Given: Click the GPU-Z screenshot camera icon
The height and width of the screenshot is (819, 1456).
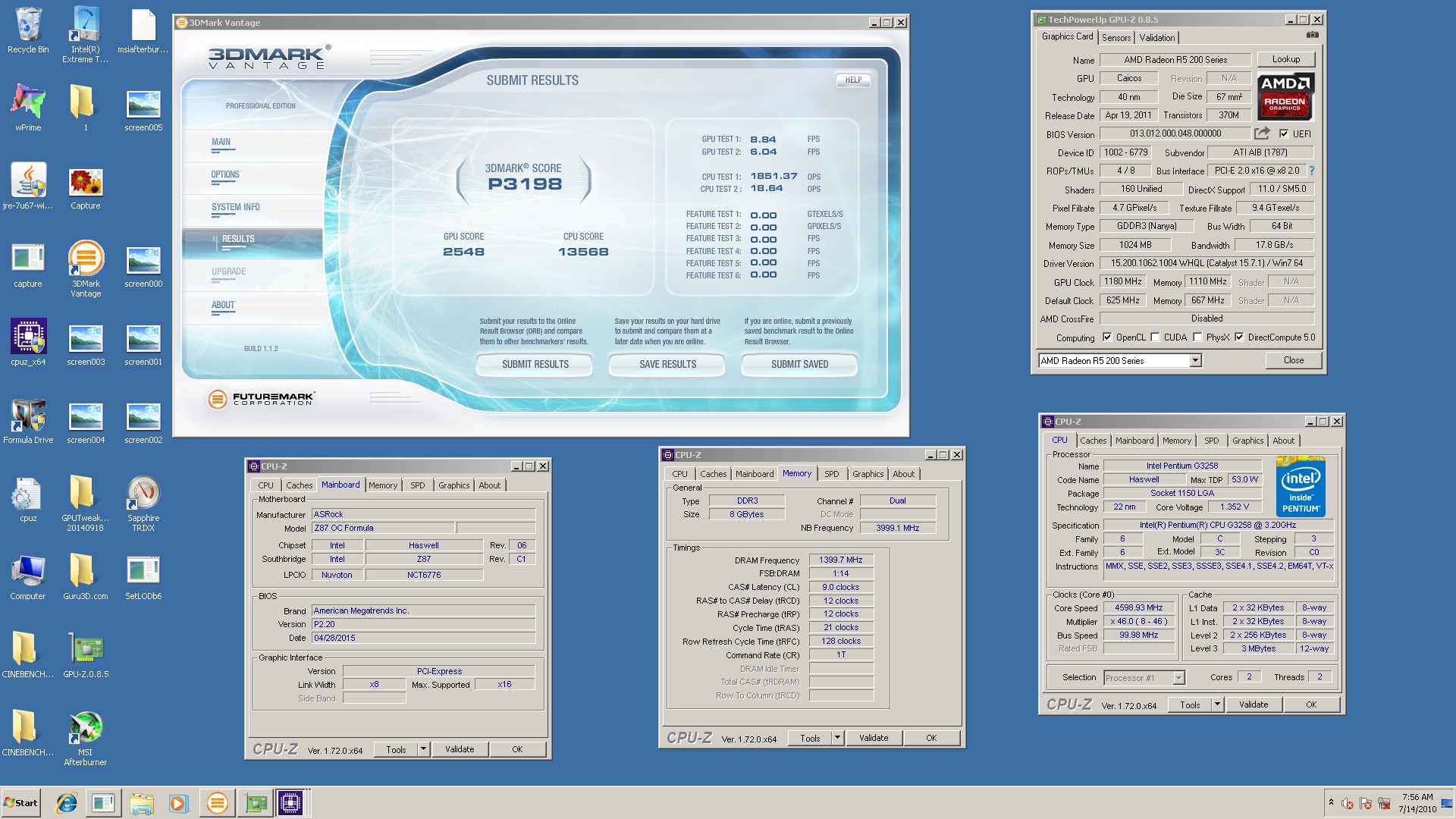Looking at the screenshot, I should click(x=1313, y=35).
